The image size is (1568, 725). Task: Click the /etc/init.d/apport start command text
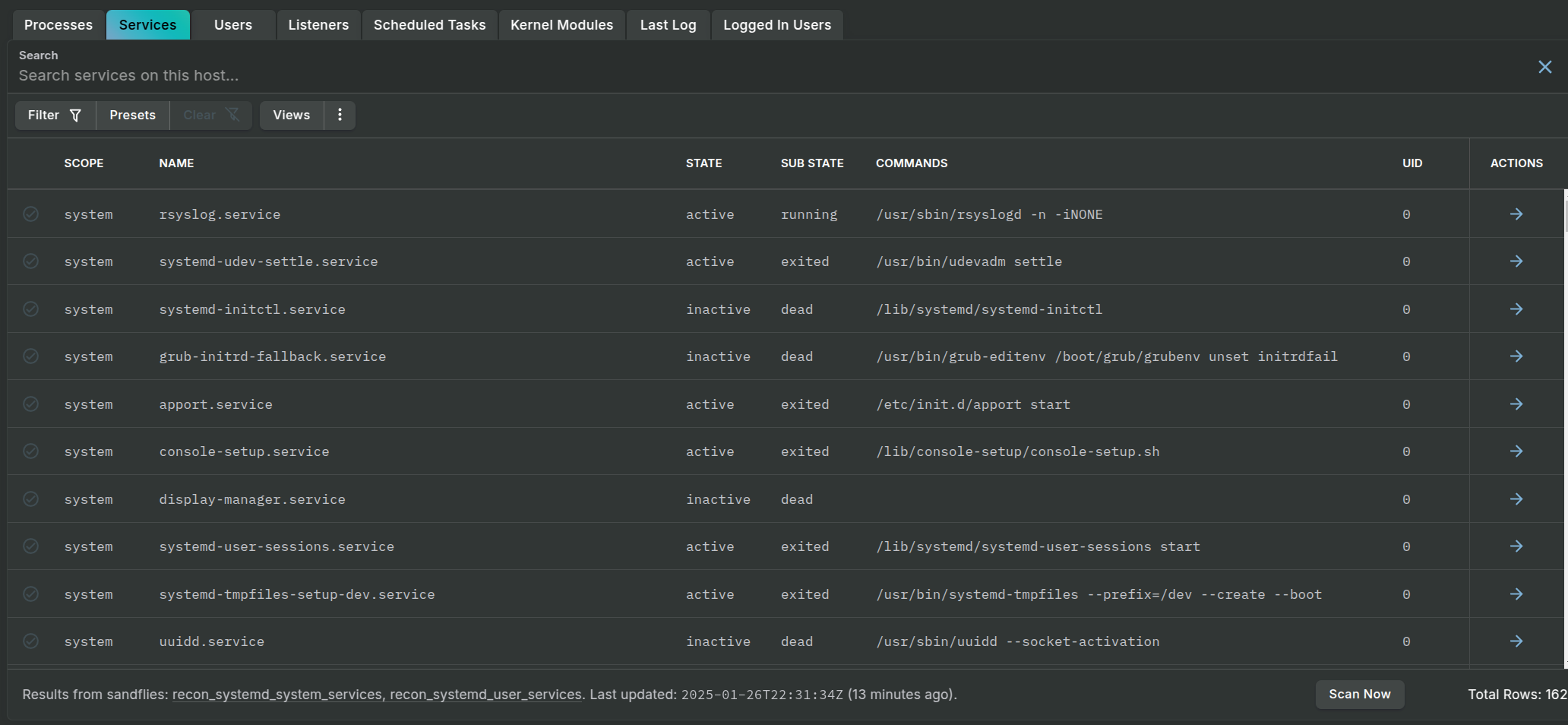coord(973,404)
